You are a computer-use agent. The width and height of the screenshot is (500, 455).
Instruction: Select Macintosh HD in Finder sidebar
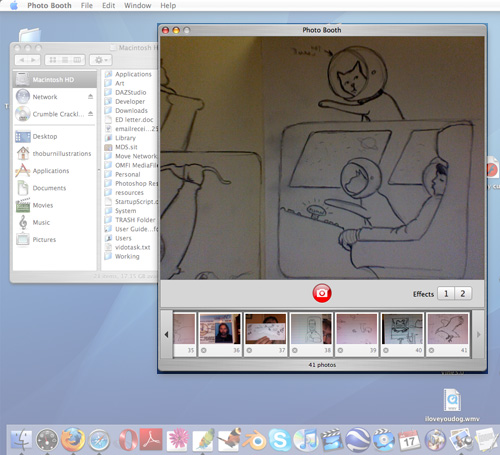tap(55, 80)
